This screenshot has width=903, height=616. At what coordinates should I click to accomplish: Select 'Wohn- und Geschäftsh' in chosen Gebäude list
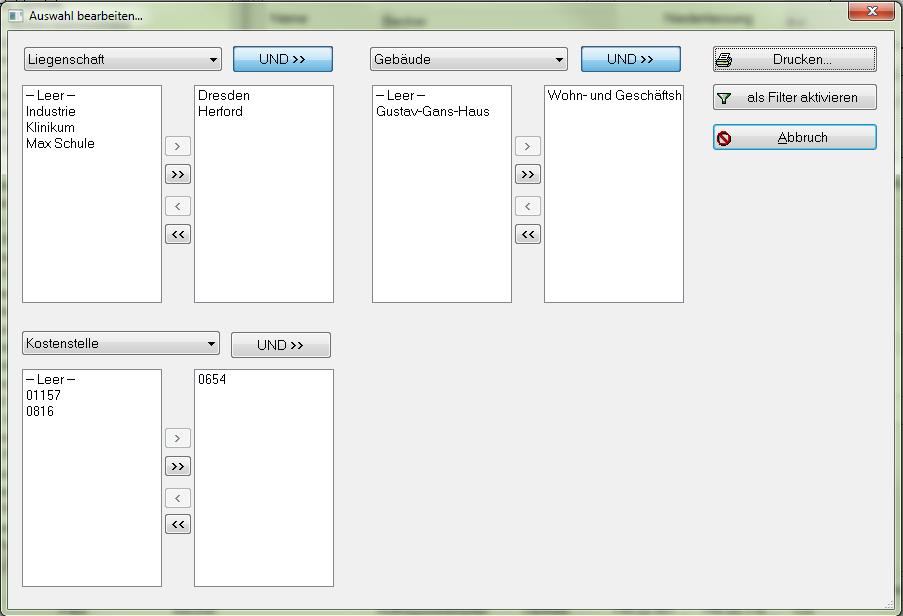[614, 96]
